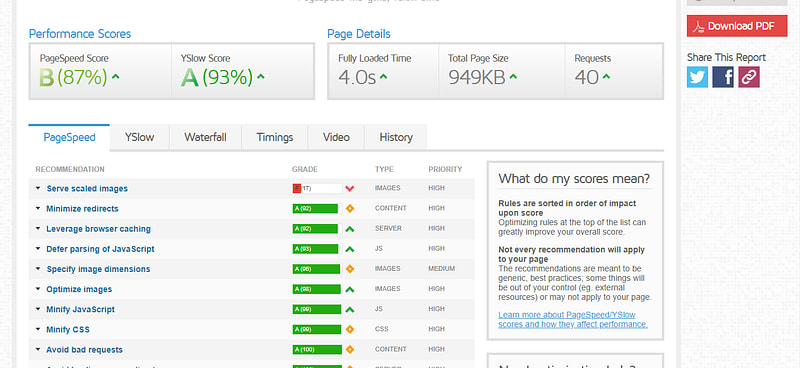
Task: Open Specify image dimensions recommendation
Action: (x=98, y=269)
